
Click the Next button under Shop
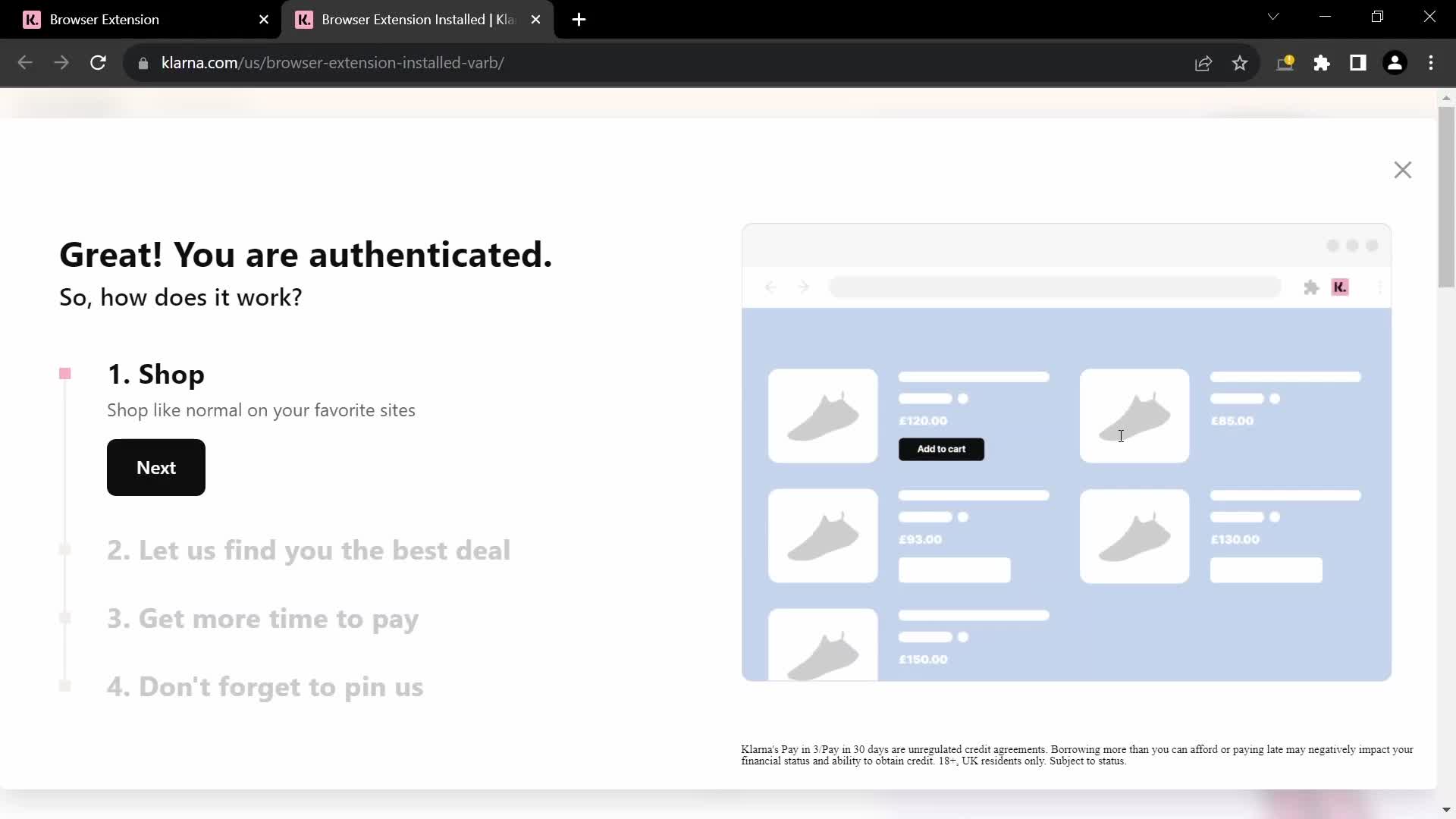(x=156, y=467)
